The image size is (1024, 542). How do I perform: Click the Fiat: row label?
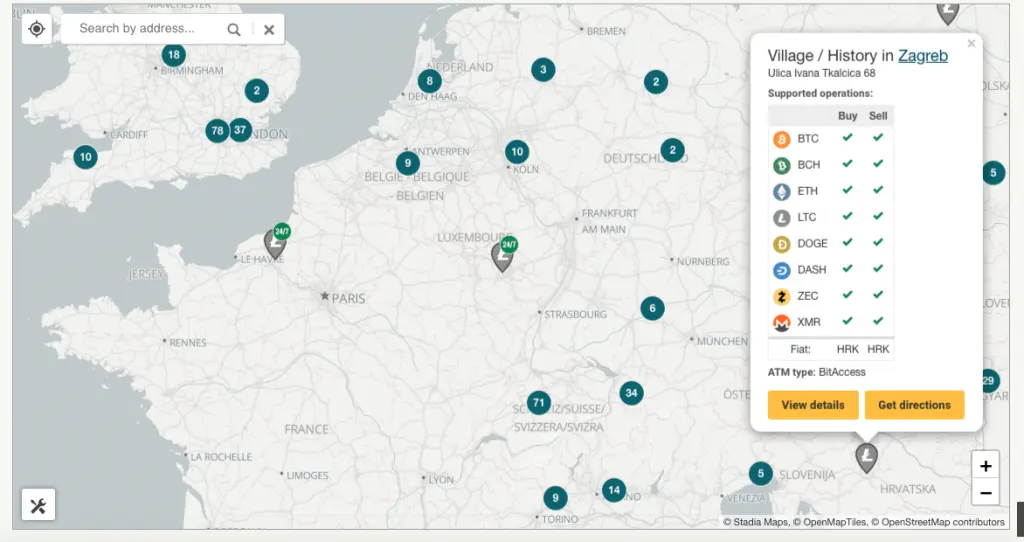point(800,349)
